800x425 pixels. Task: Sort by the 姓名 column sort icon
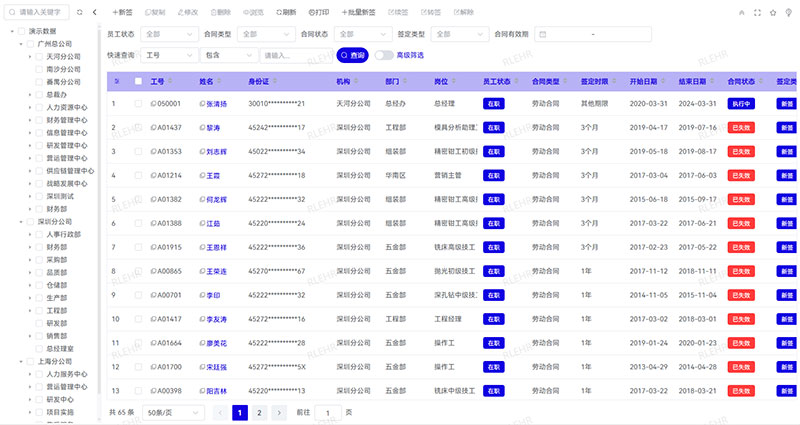click(219, 81)
